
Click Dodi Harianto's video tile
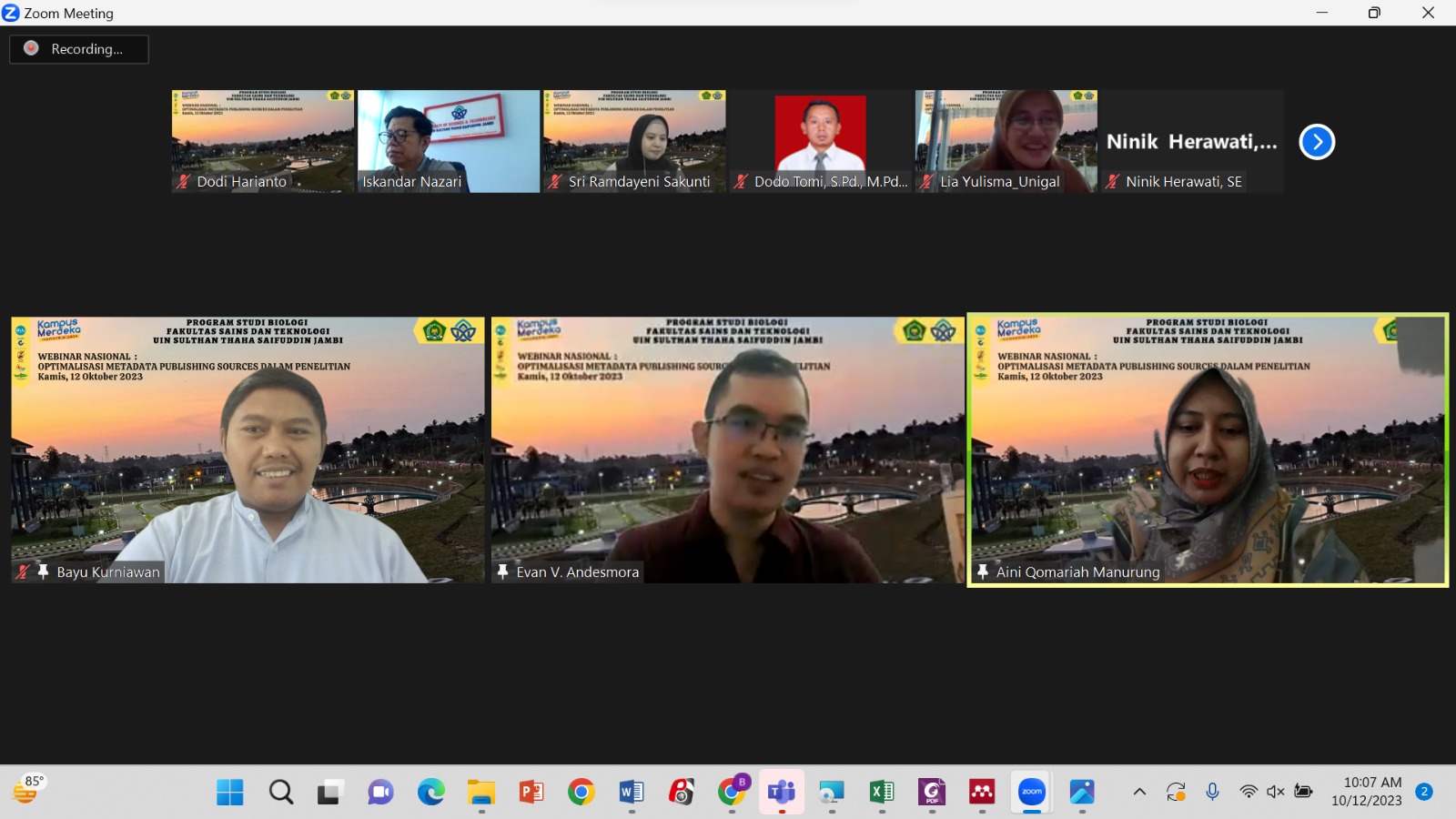(263, 140)
